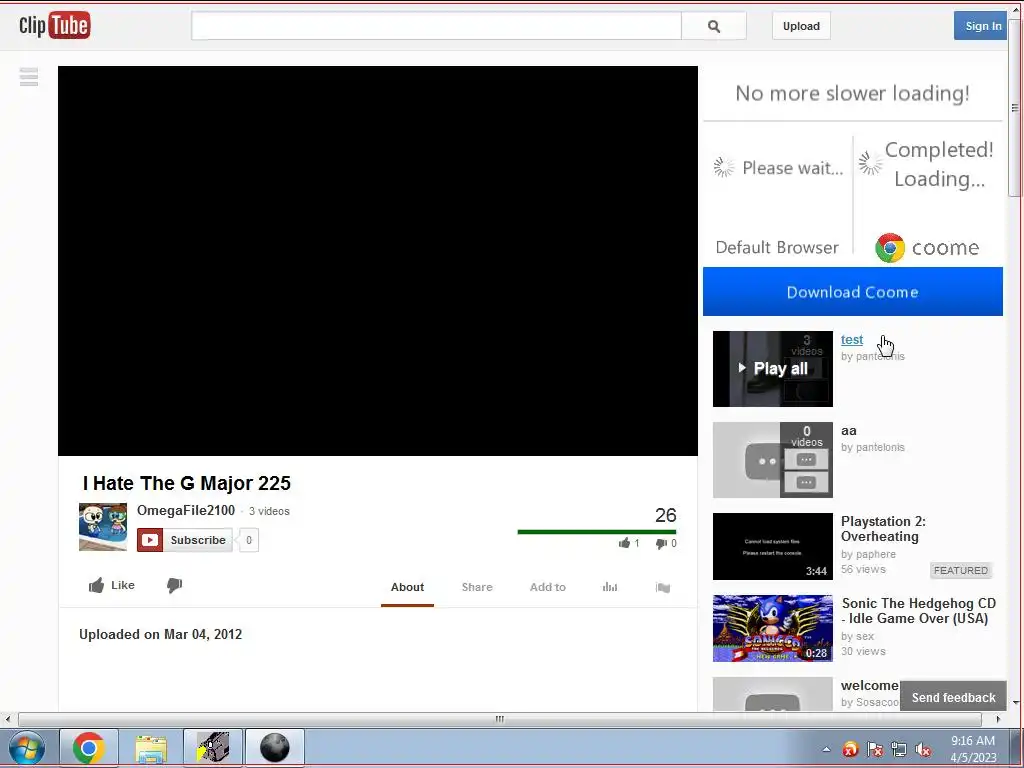Screen dimensions: 1024x768
Task: Click the network tray icon
Action: (x=899, y=750)
